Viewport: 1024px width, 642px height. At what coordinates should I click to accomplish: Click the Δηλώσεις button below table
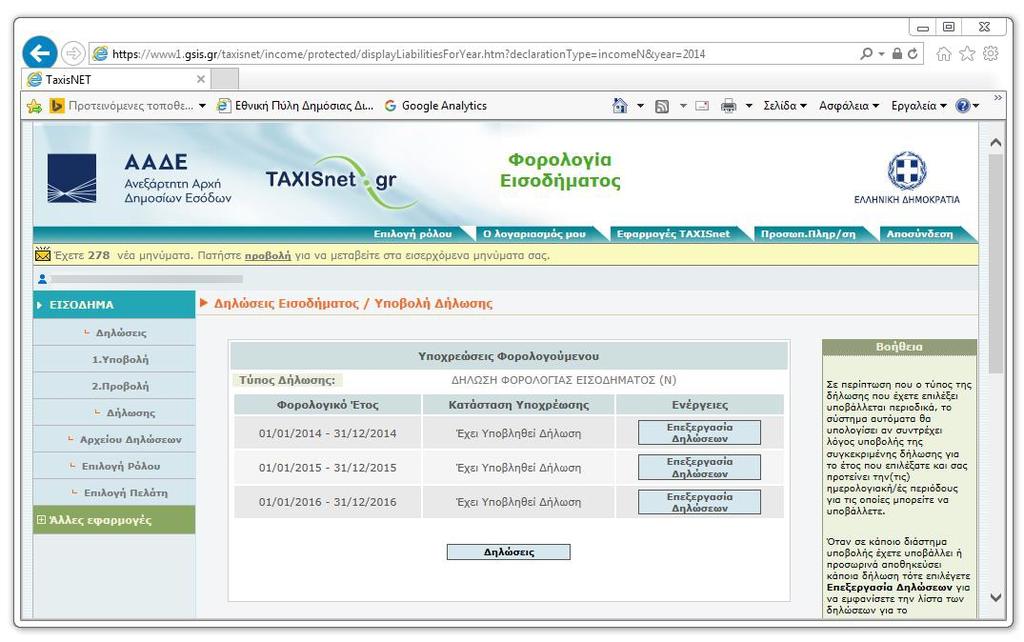[x=509, y=552]
